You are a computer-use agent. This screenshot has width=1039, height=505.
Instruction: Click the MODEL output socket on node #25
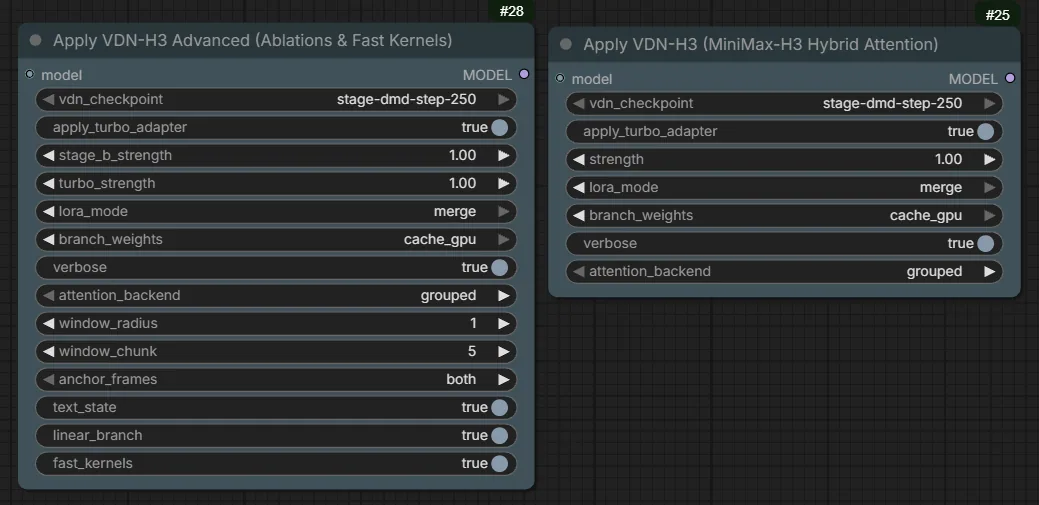point(1010,78)
